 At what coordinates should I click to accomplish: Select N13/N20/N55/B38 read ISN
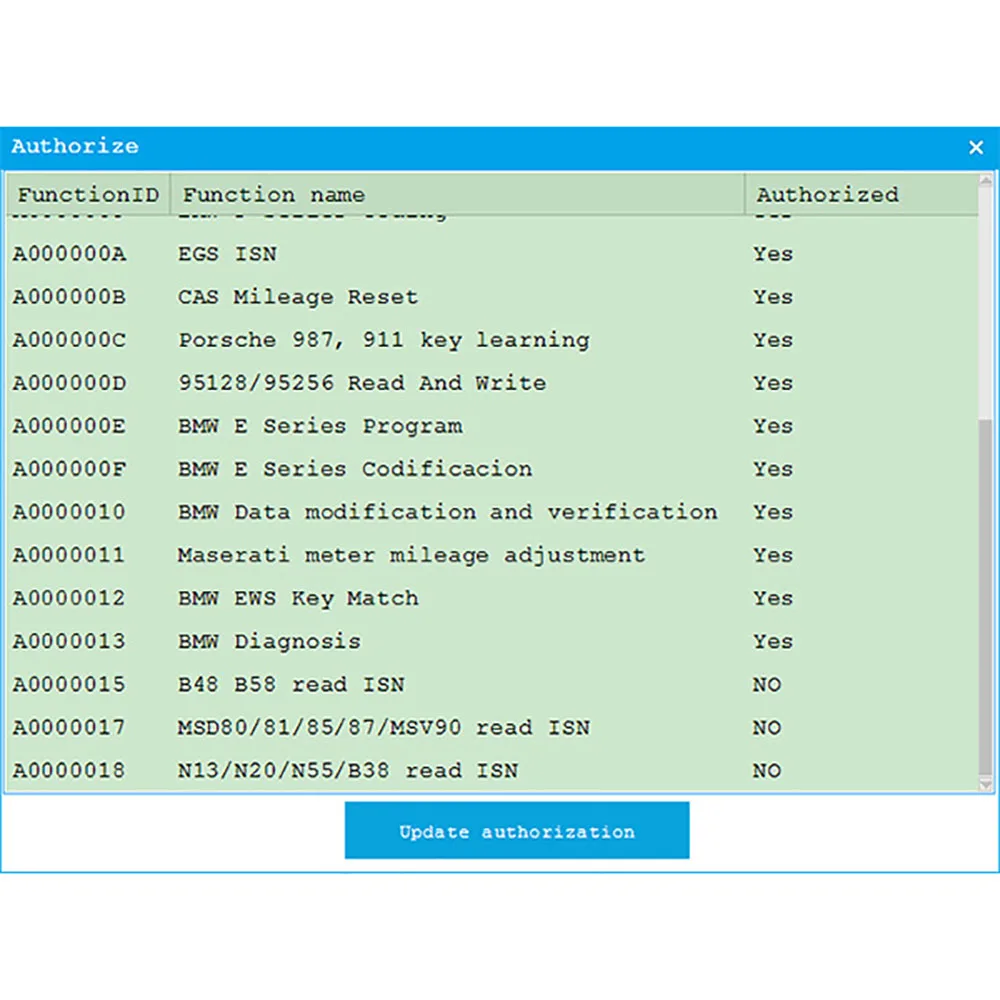348,770
